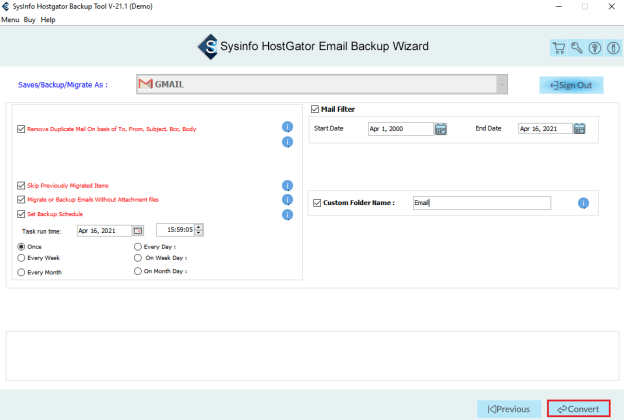Toggle the Mail Filter checkbox
The height and width of the screenshot is (420, 624).
click(315, 109)
